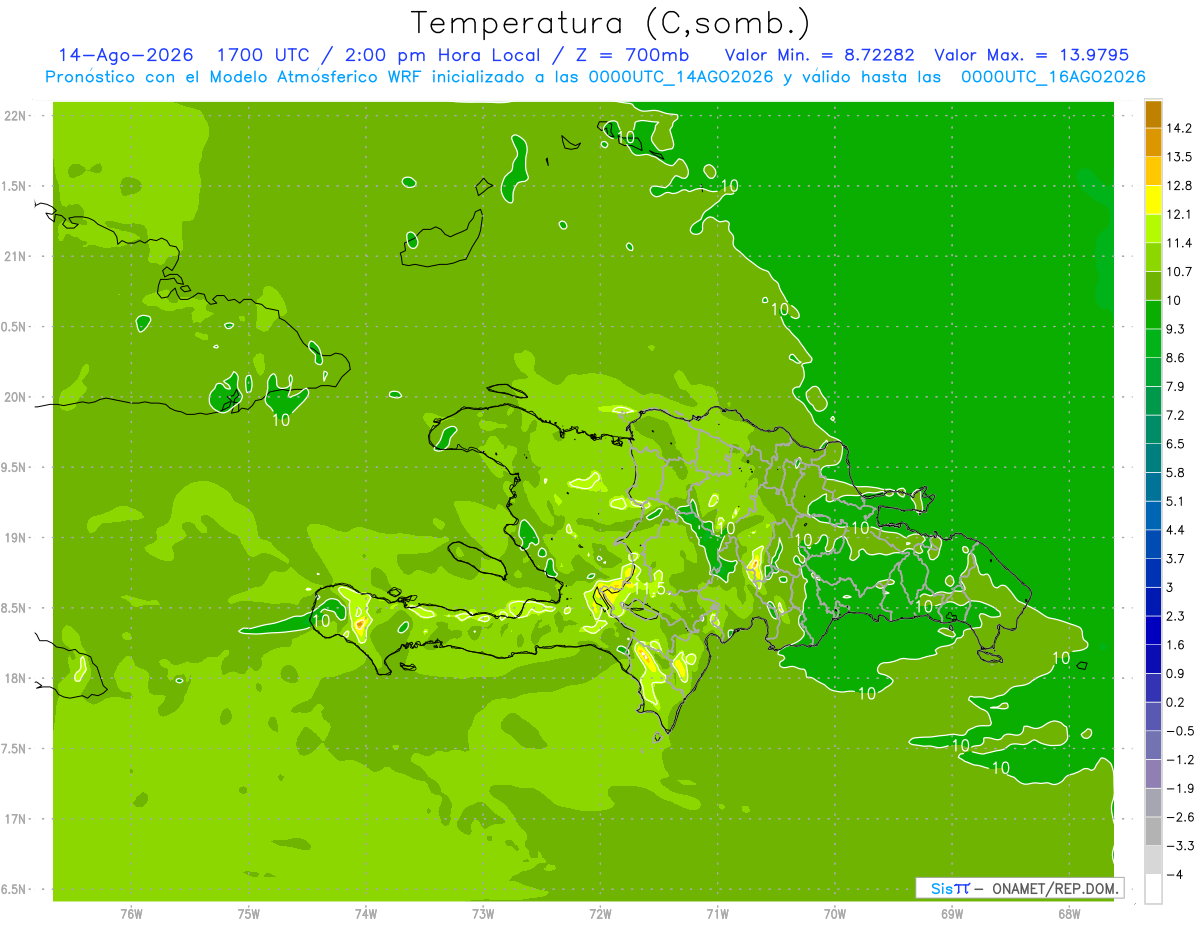Click the '75W' longitude label
The image size is (1200, 927).
click(x=249, y=913)
